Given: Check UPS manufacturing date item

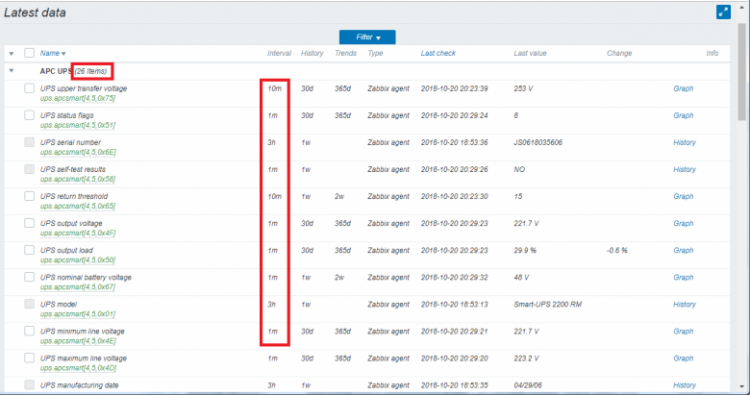Looking at the screenshot, I should pos(29,384).
